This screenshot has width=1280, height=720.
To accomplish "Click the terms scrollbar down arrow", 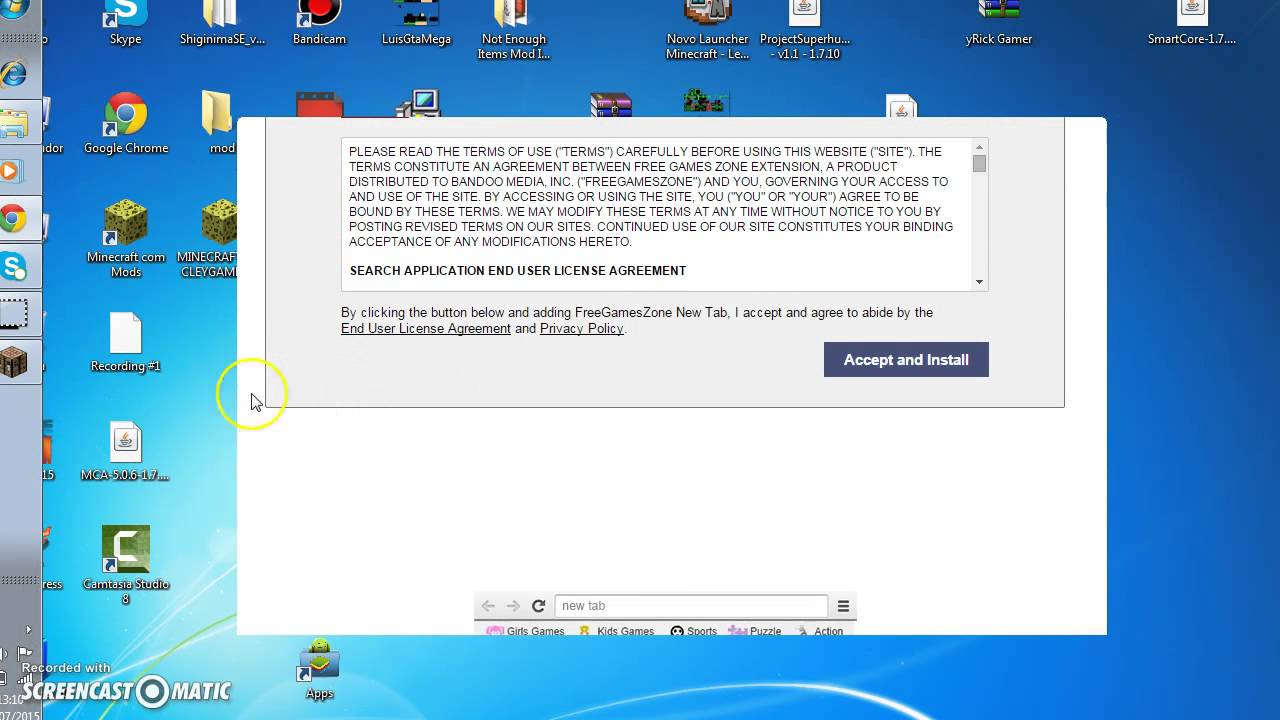I will 979,282.
